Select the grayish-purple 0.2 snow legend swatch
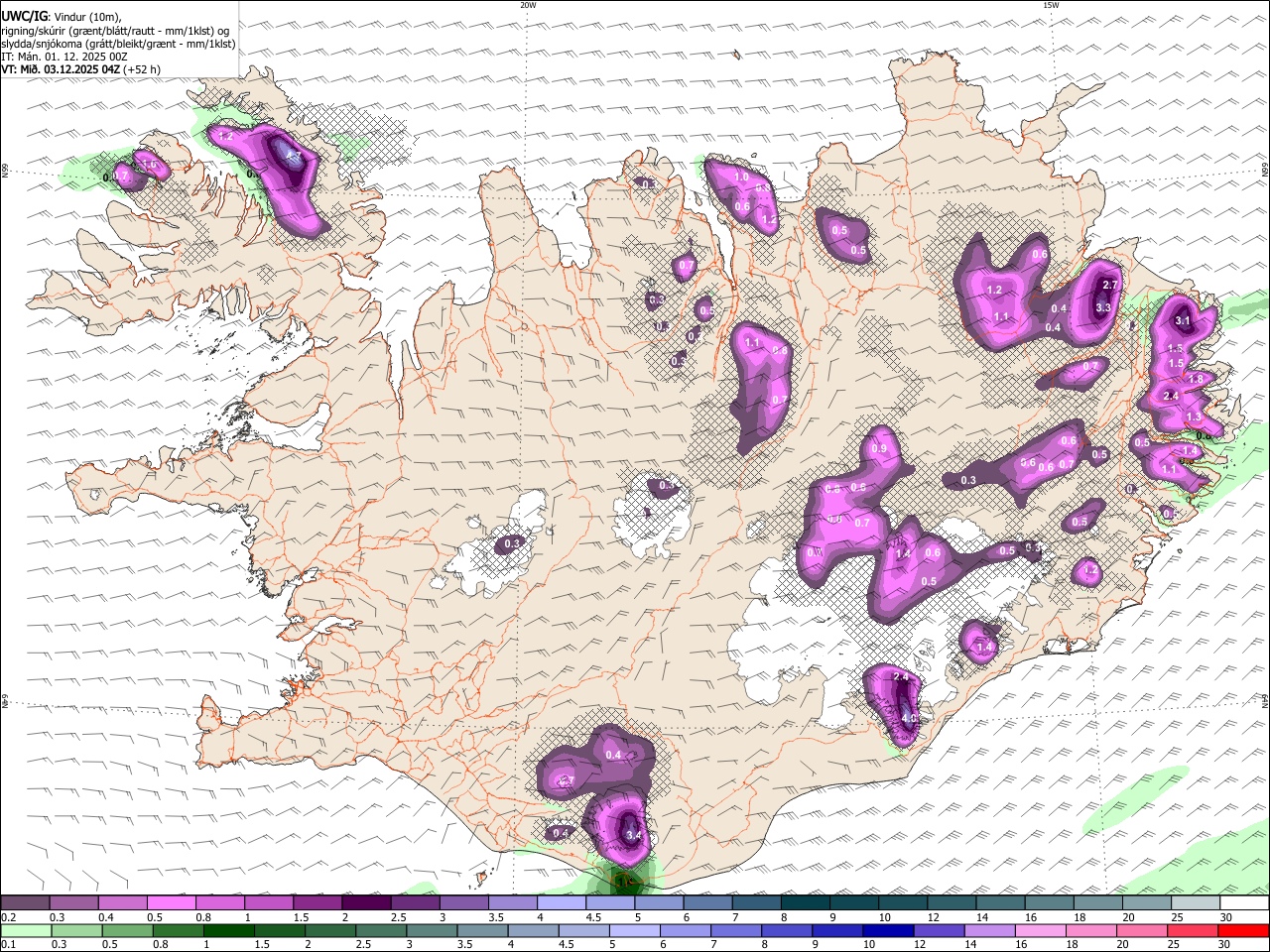 point(25,902)
